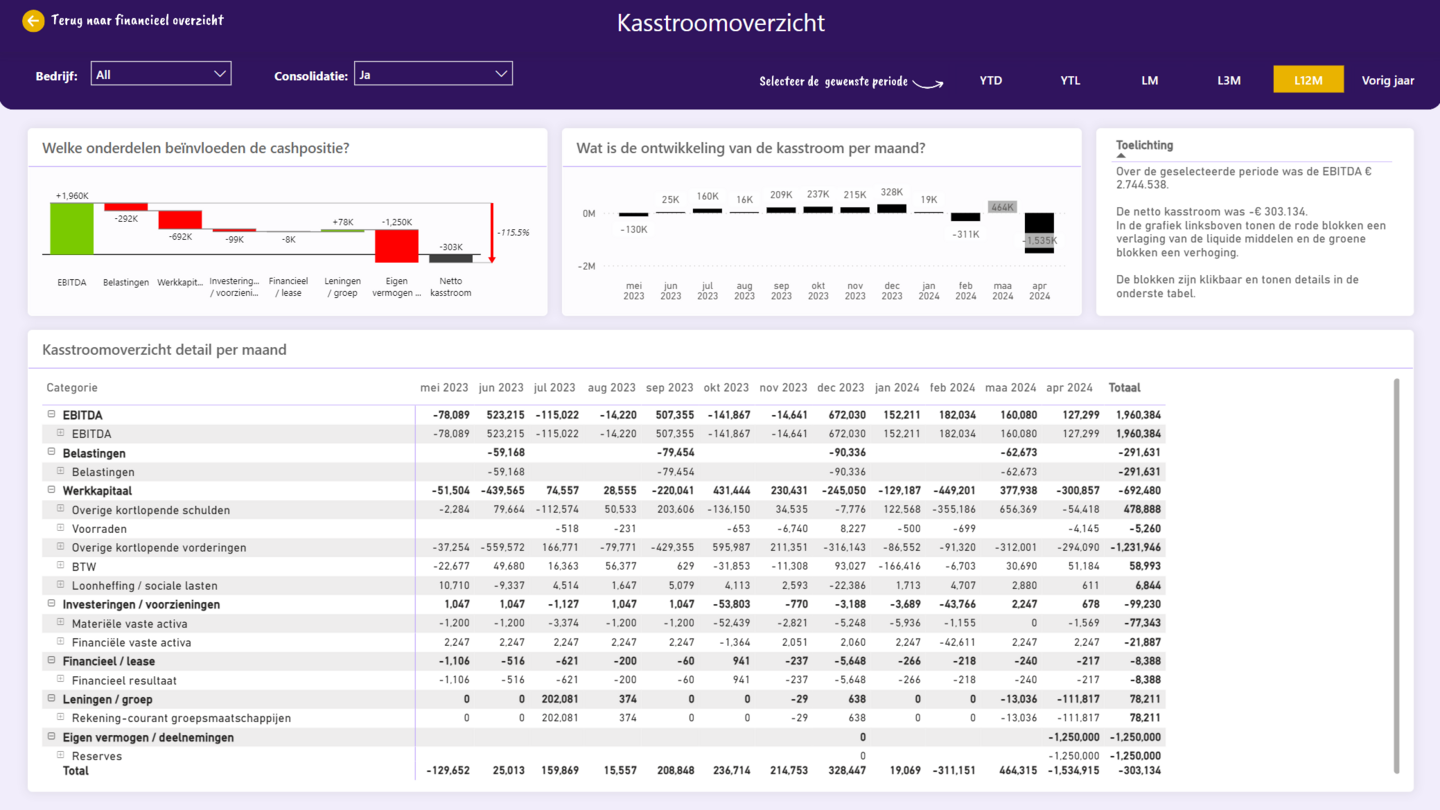Switch to the L3M period
Image resolution: width=1440 pixels, height=810 pixels.
[1228, 80]
